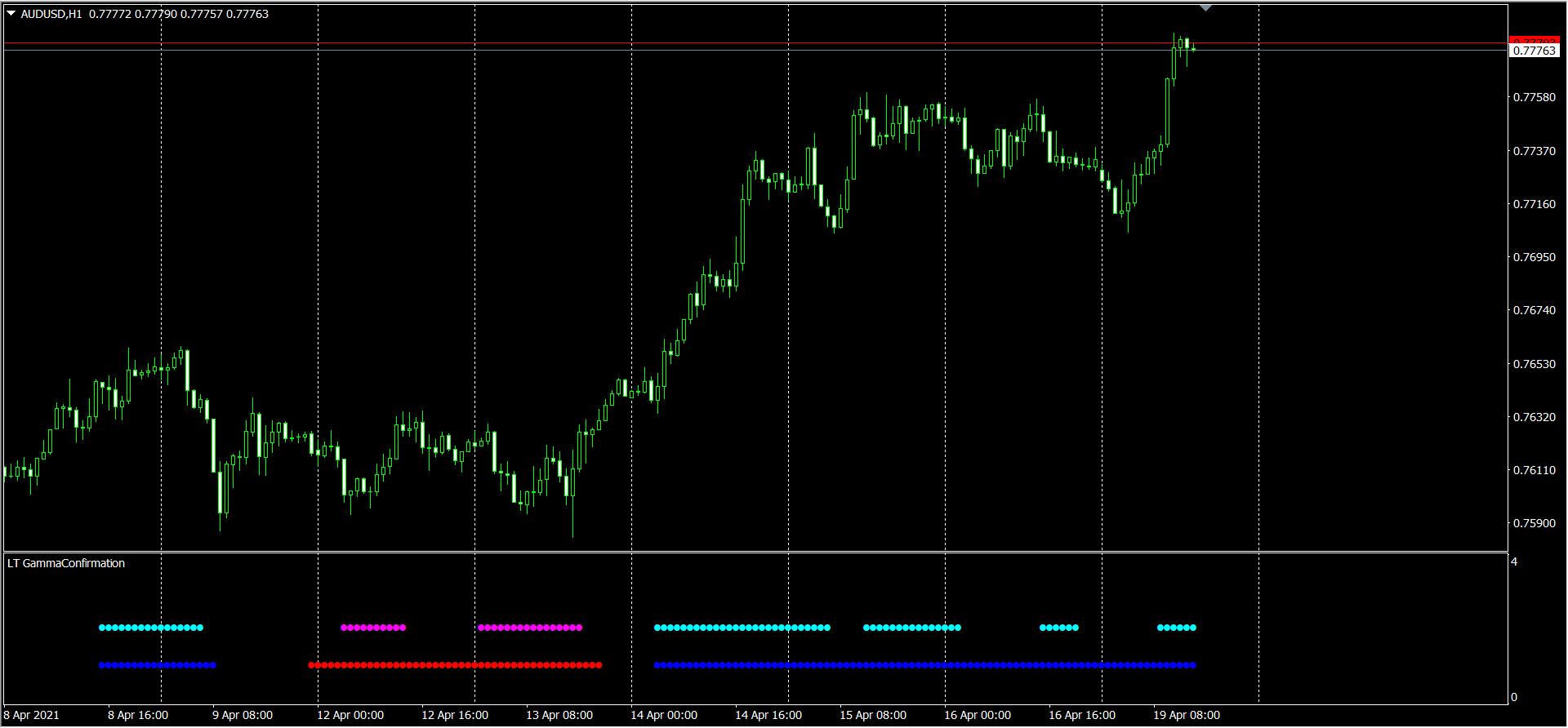
Task: Click the 8 Apr 2021 date label
Action: (x=32, y=715)
